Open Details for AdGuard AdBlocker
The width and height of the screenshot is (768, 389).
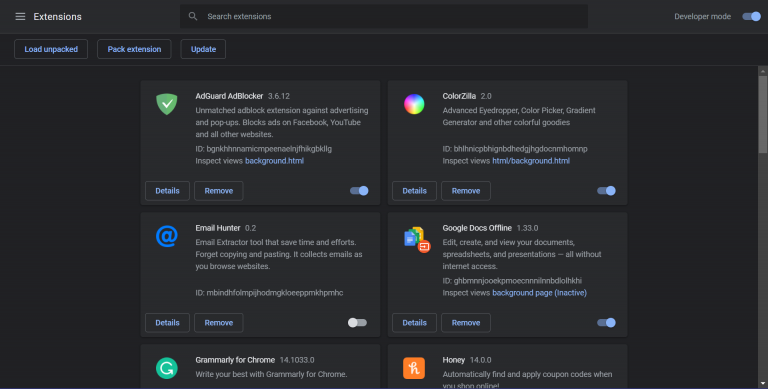tap(168, 191)
